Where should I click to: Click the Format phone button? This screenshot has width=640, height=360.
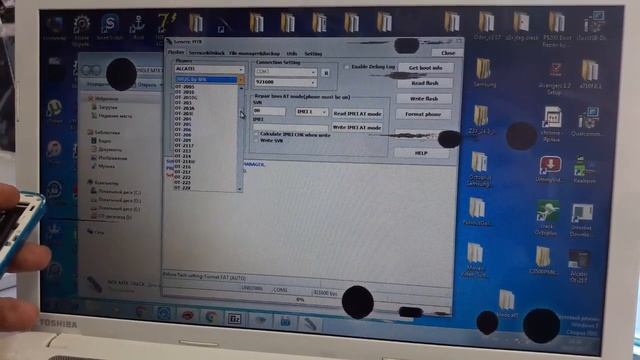(423, 114)
